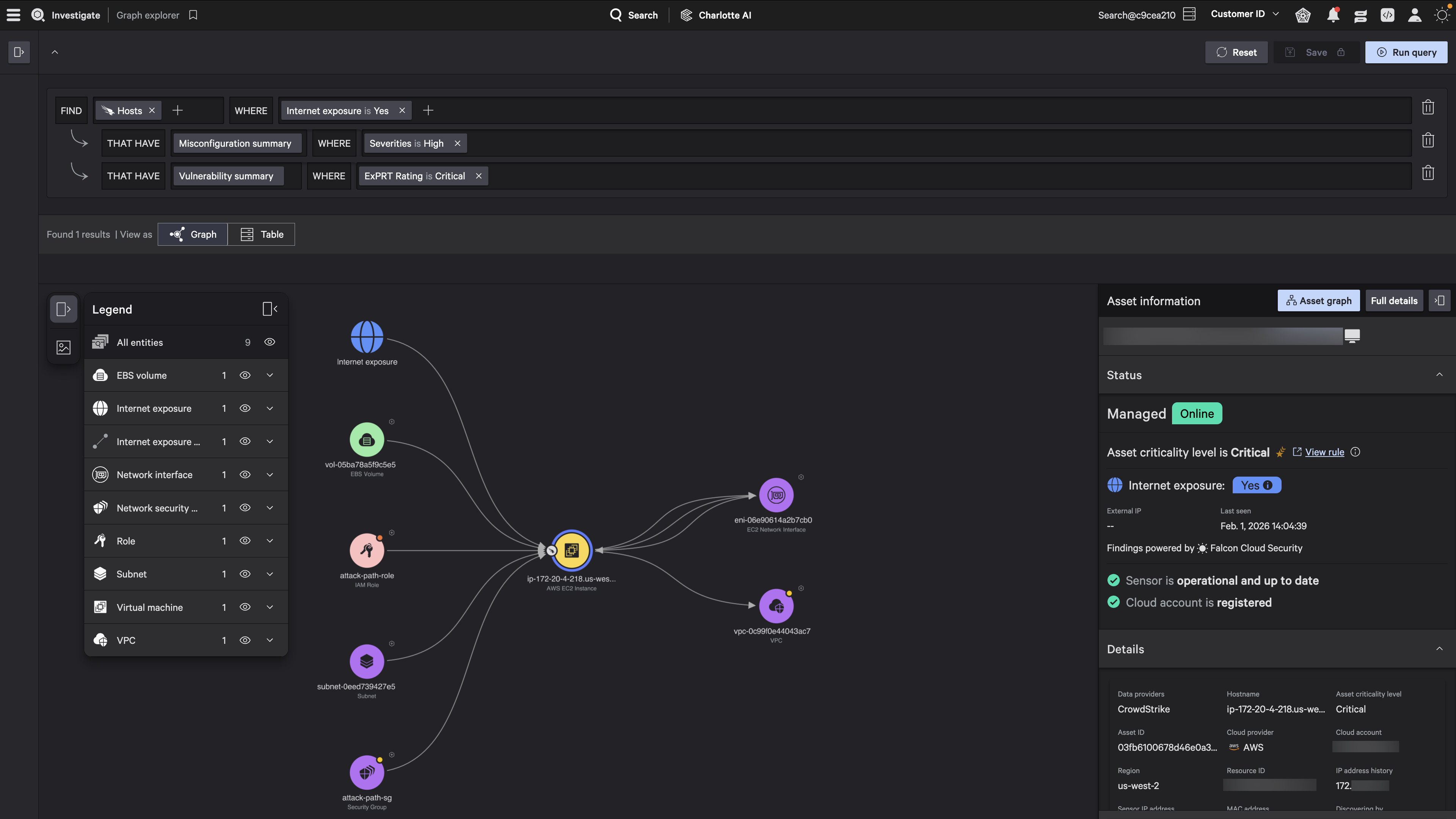The width and height of the screenshot is (1456, 819).
Task: Expand the Role legend entry
Action: click(270, 541)
